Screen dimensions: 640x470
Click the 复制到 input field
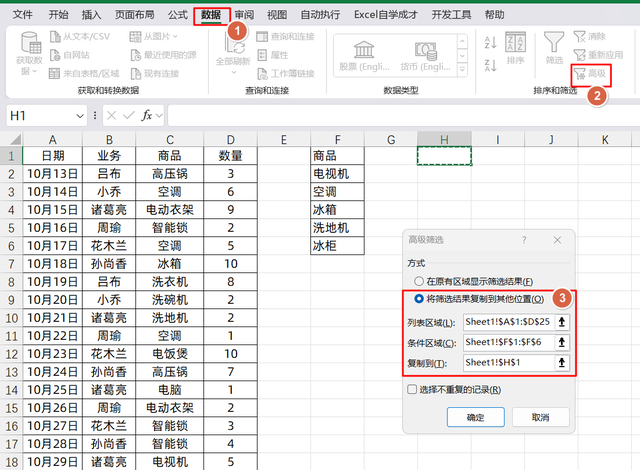click(509, 363)
